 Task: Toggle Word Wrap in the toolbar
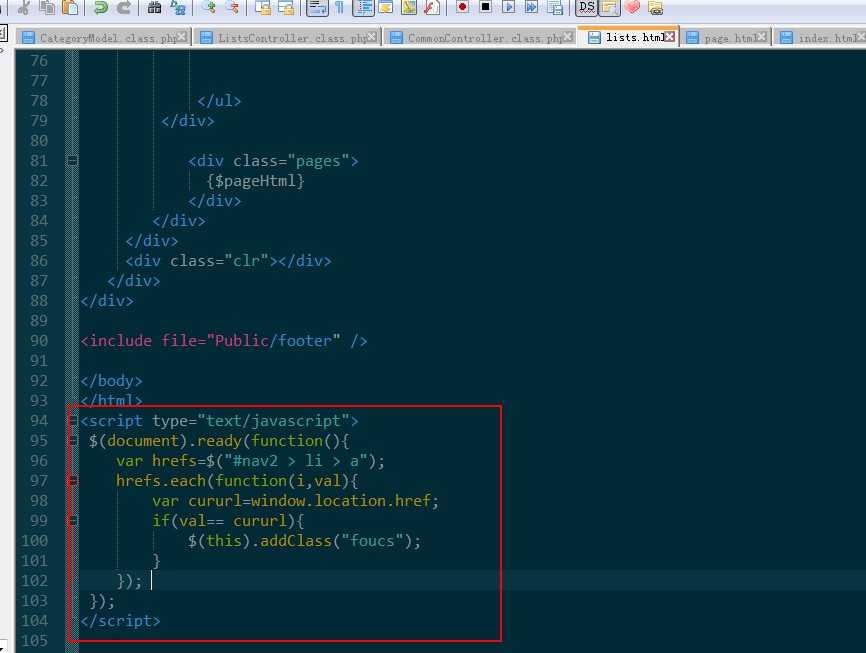point(317,8)
